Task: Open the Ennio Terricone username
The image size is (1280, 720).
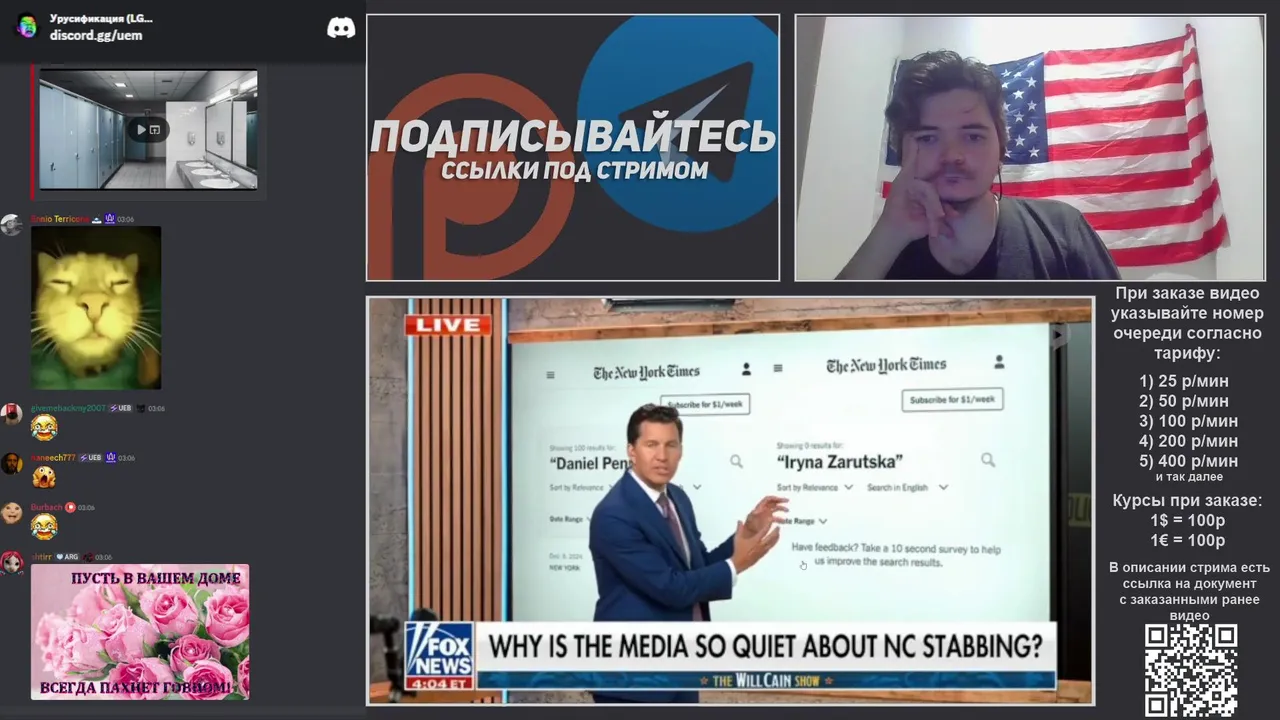Action: [x=60, y=219]
